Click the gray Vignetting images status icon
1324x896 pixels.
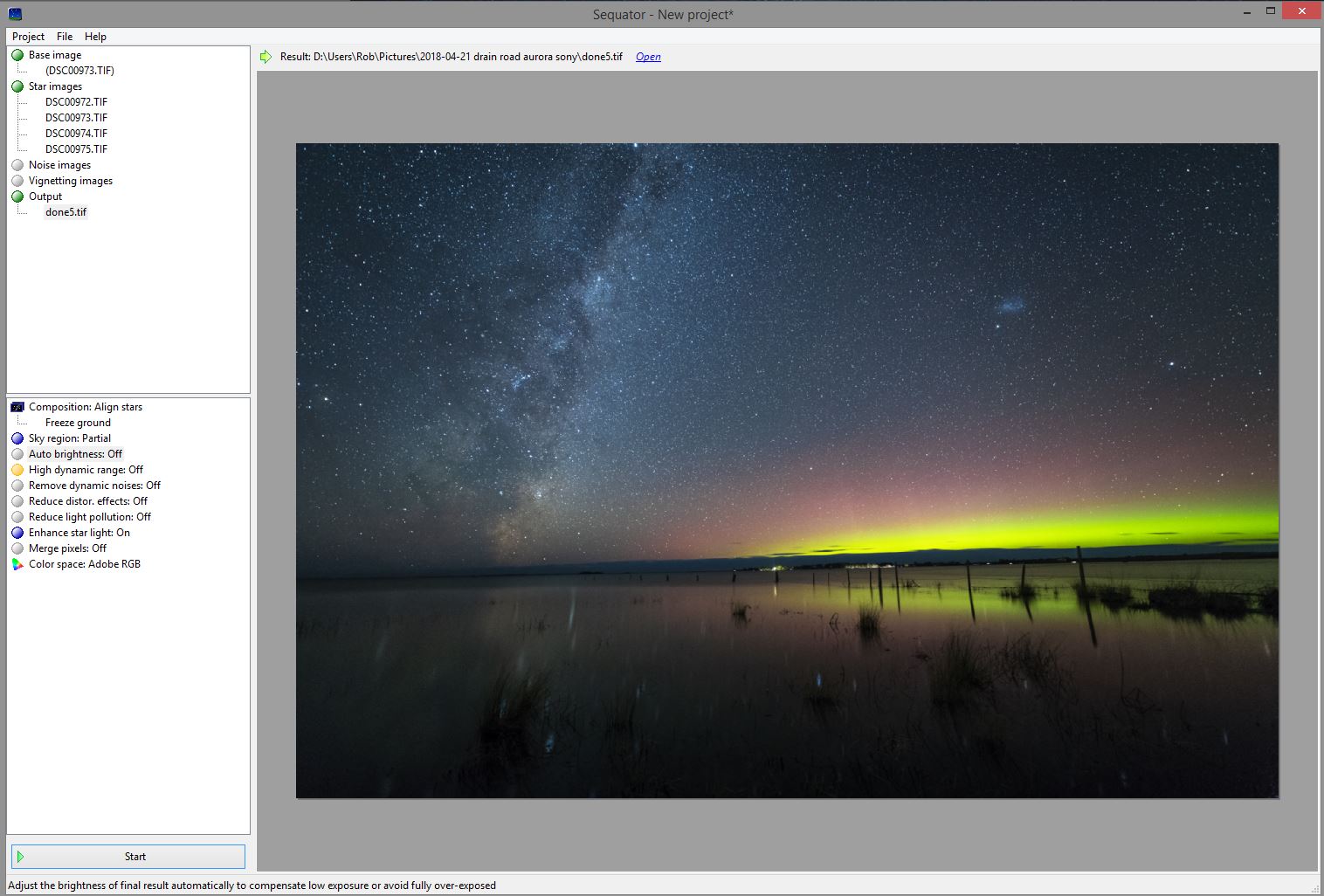tap(17, 181)
